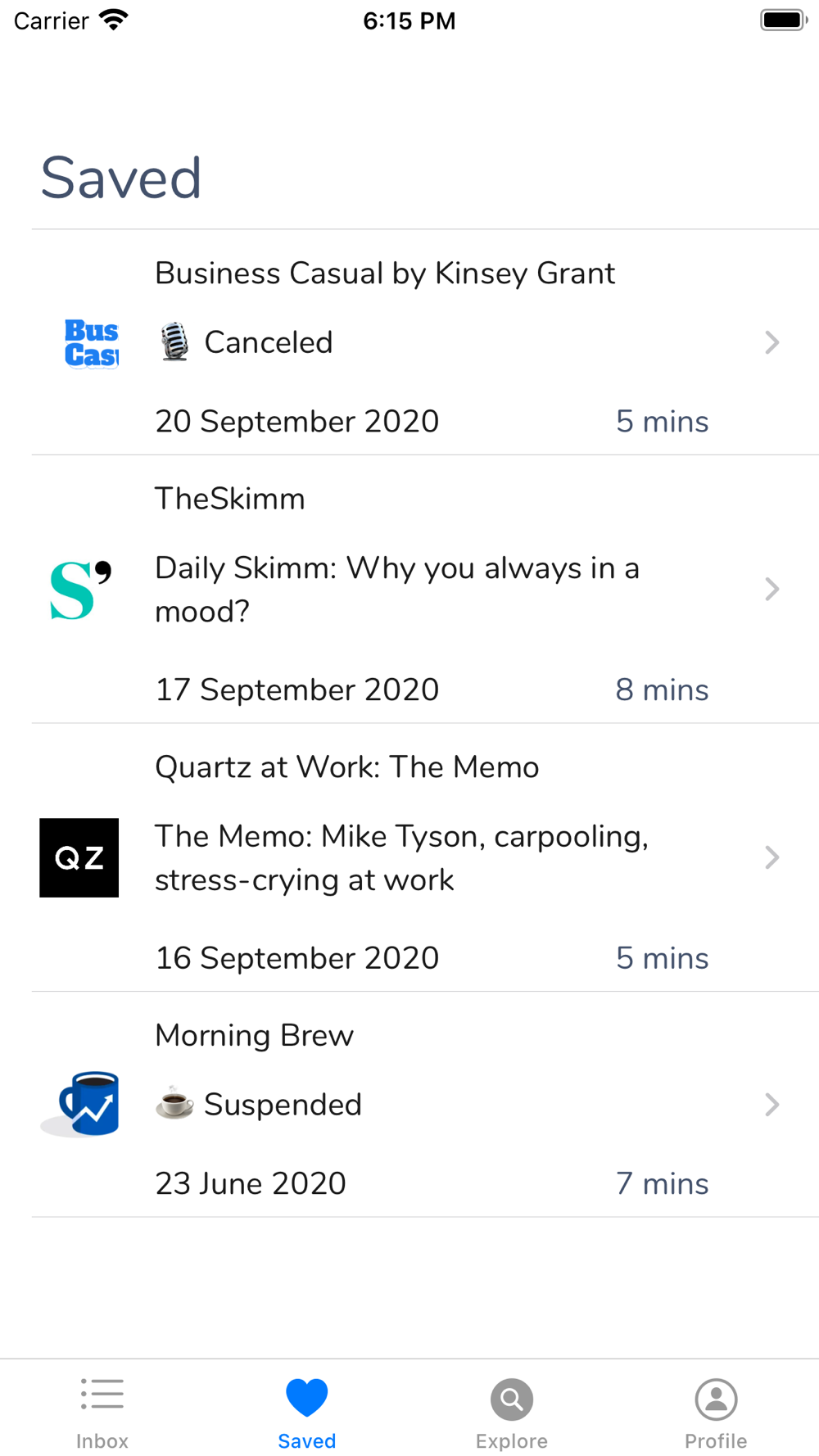Tap the Morning Brew mug logo
Image resolution: width=819 pixels, height=1456 pixels.
click(x=79, y=1104)
